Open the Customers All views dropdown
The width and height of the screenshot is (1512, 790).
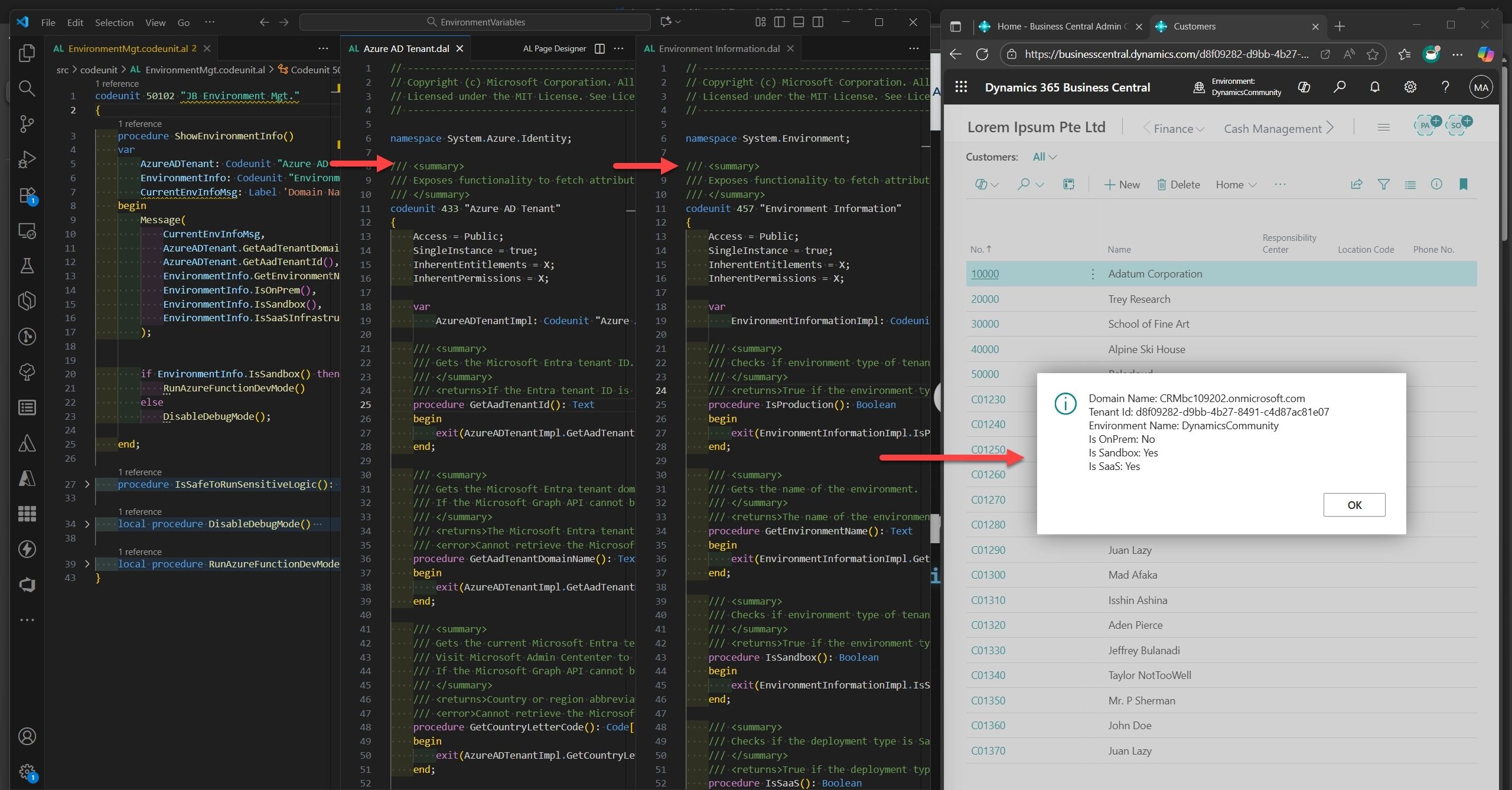point(1044,156)
